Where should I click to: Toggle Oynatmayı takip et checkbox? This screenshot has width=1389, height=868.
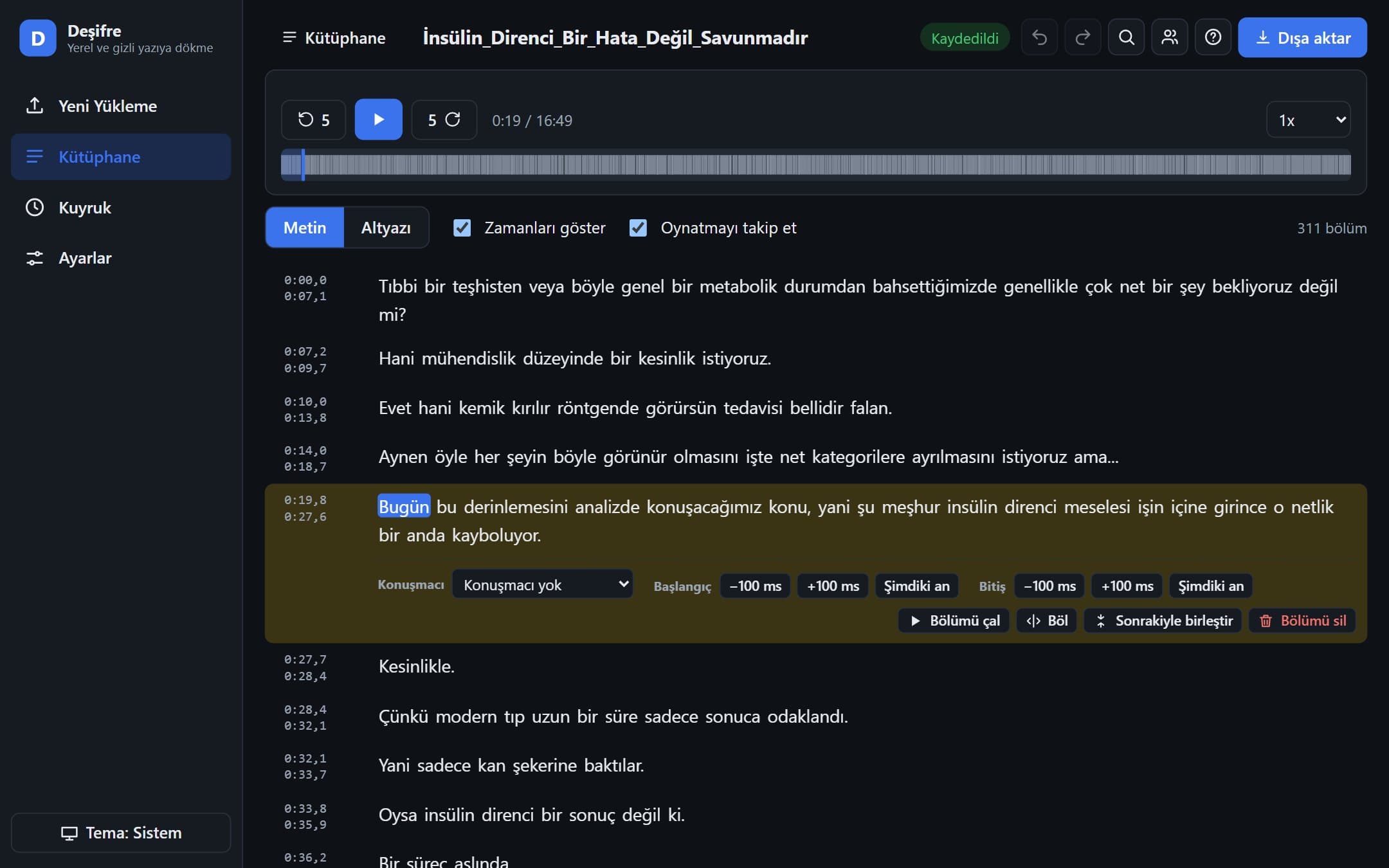638,228
